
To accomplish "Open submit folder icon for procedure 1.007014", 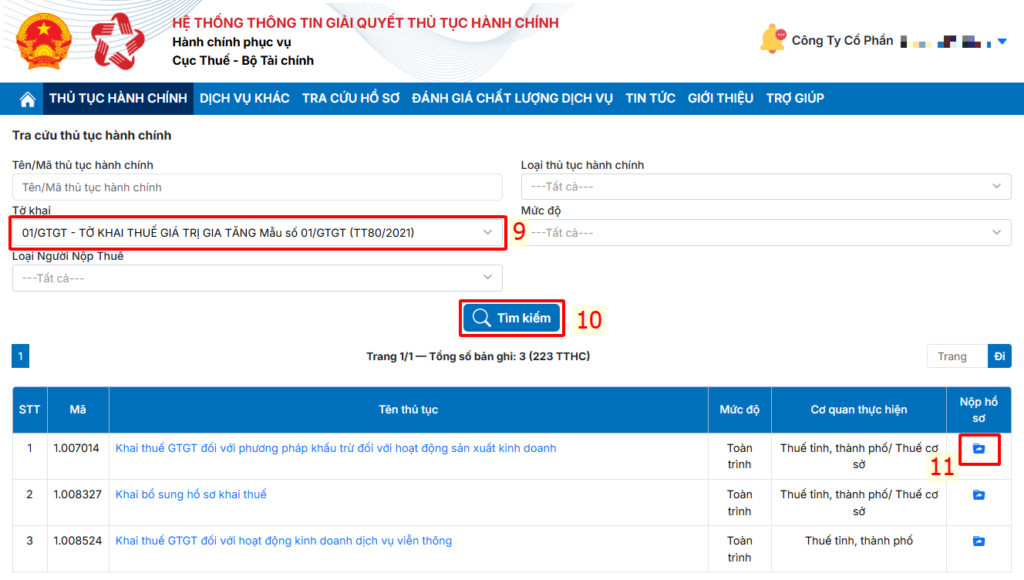I will click(978, 449).
